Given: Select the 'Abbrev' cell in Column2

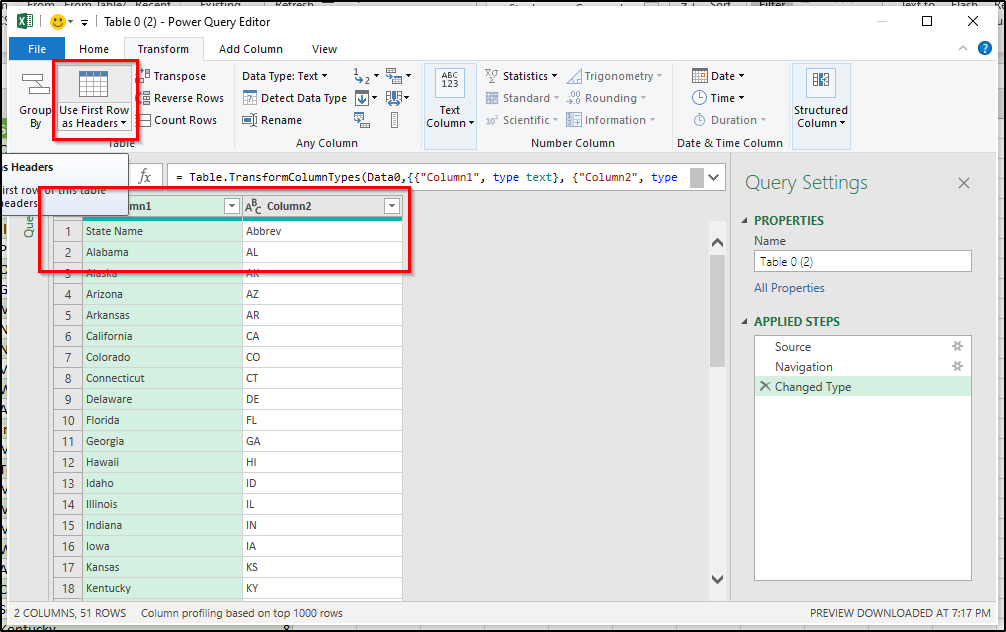Looking at the screenshot, I should [x=323, y=231].
